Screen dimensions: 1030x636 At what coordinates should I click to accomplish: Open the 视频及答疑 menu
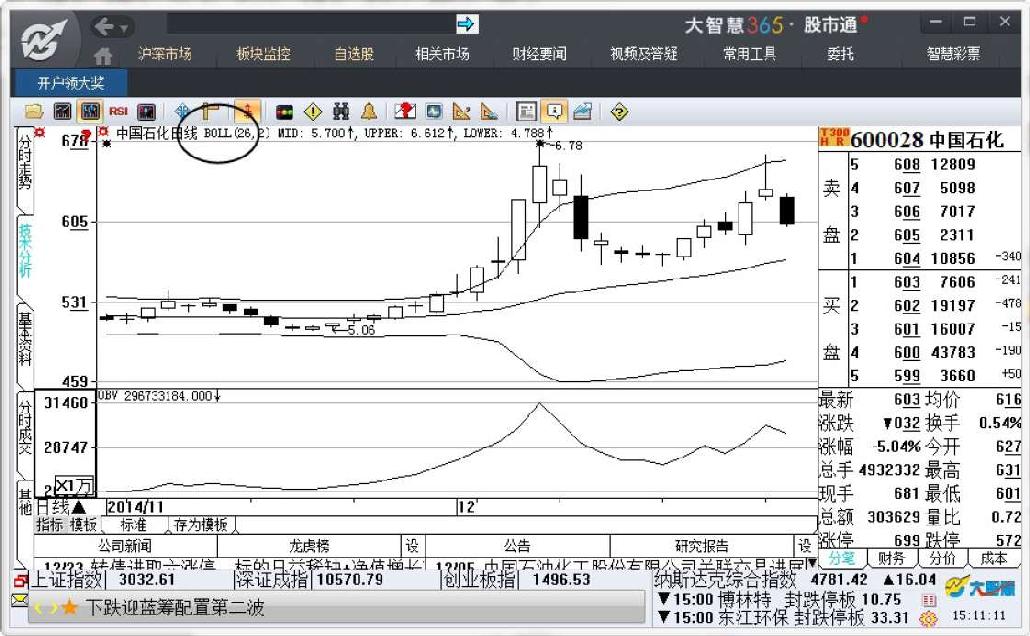click(644, 54)
